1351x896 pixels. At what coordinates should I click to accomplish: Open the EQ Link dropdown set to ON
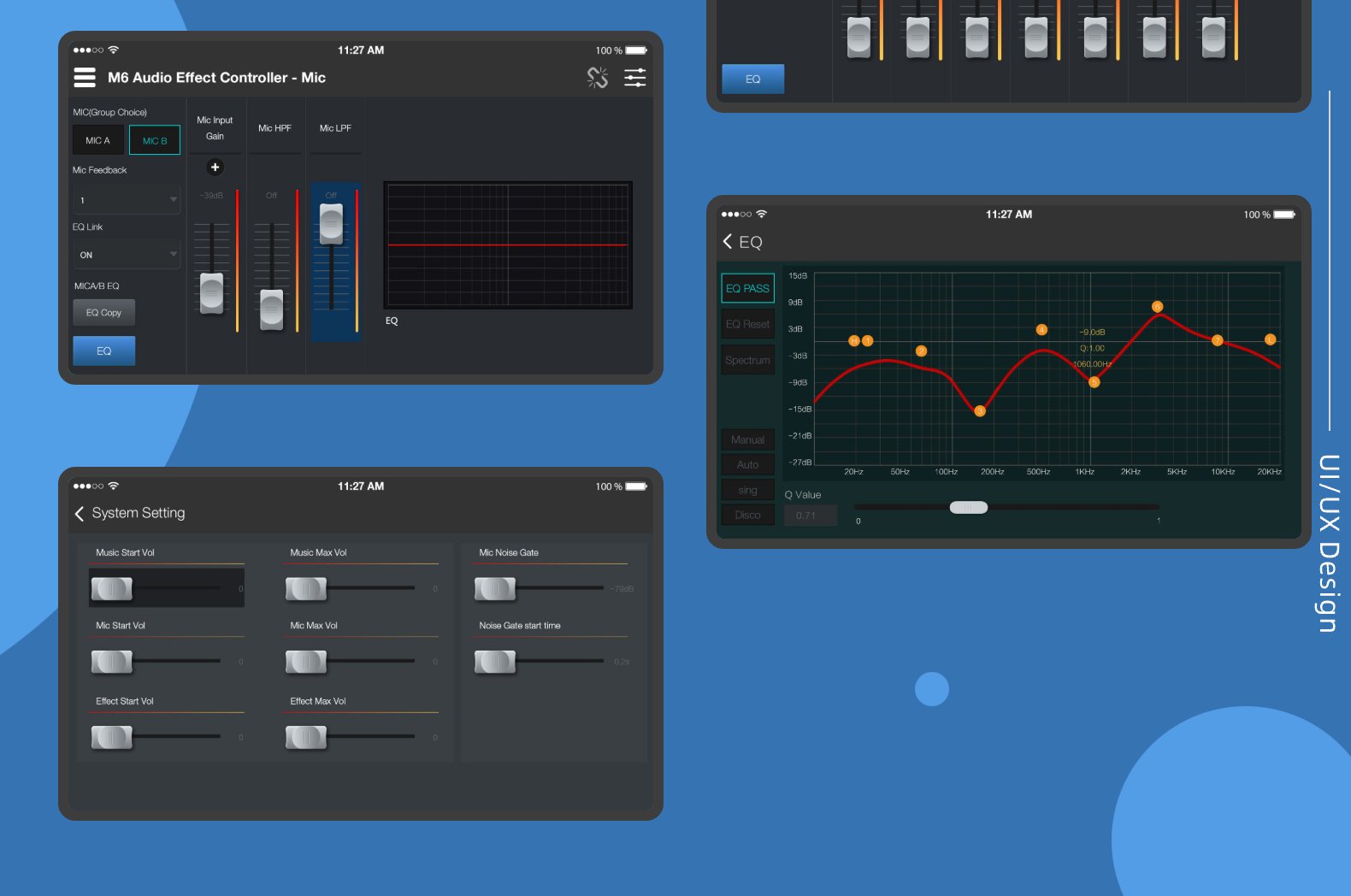click(126, 255)
